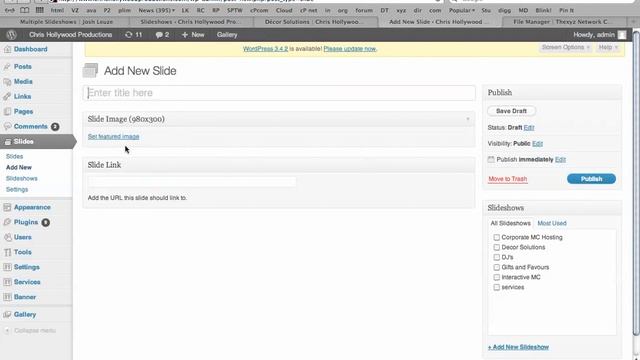
Task: Click the admin avatar icon
Action: point(622,35)
